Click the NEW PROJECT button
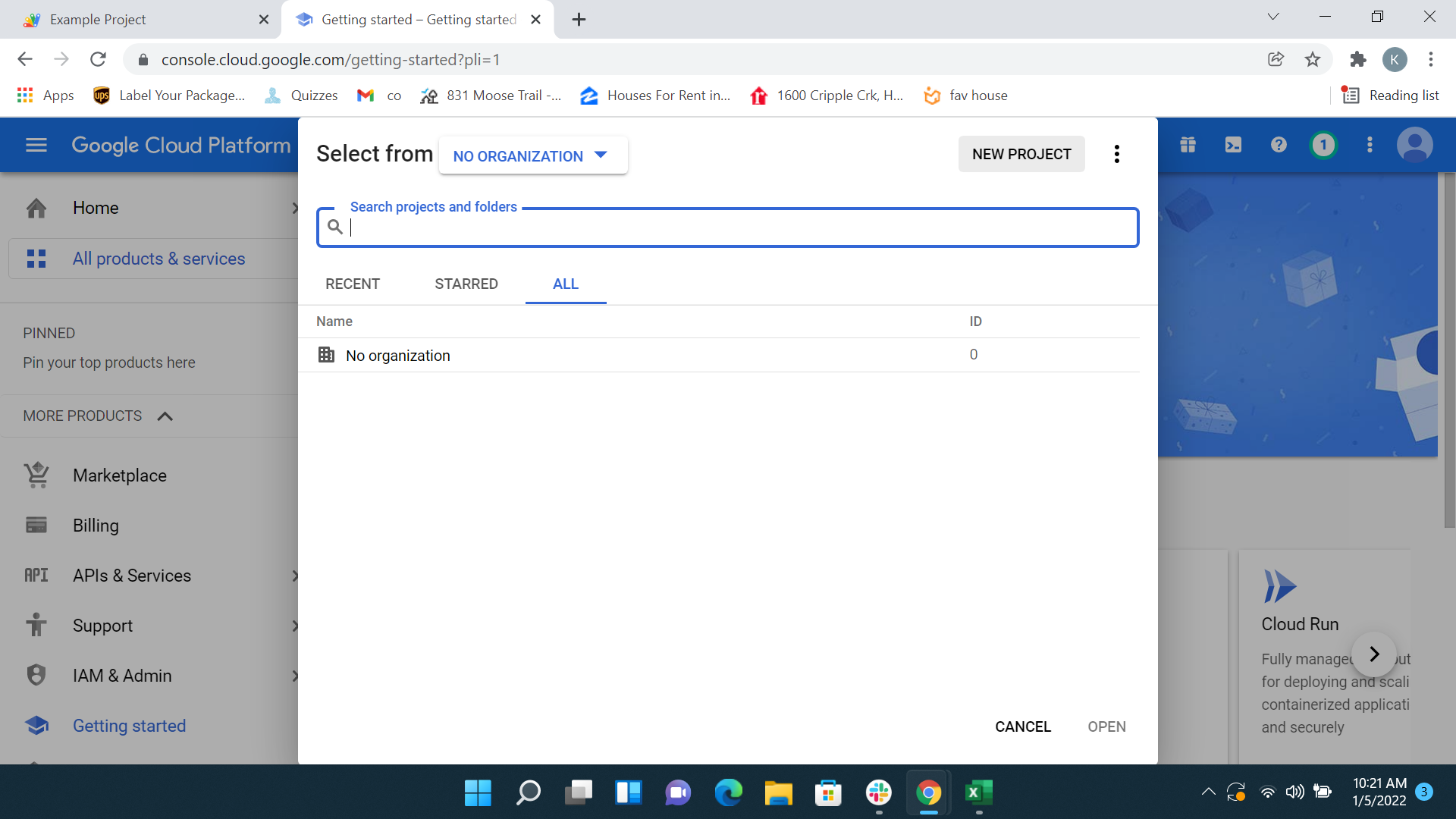Image resolution: width=1456 pixels, height=819 pixels. click(1021, 154)
